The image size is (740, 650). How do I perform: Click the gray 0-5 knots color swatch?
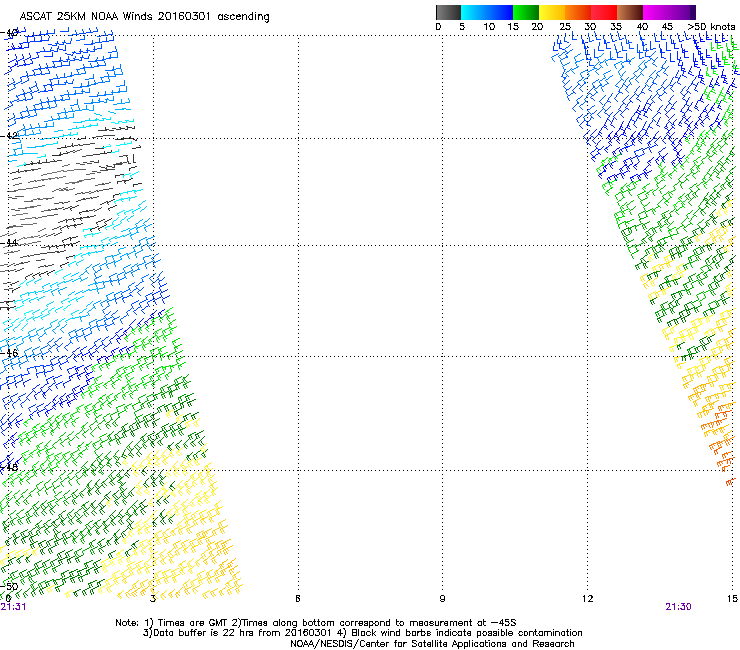[448, 12]
